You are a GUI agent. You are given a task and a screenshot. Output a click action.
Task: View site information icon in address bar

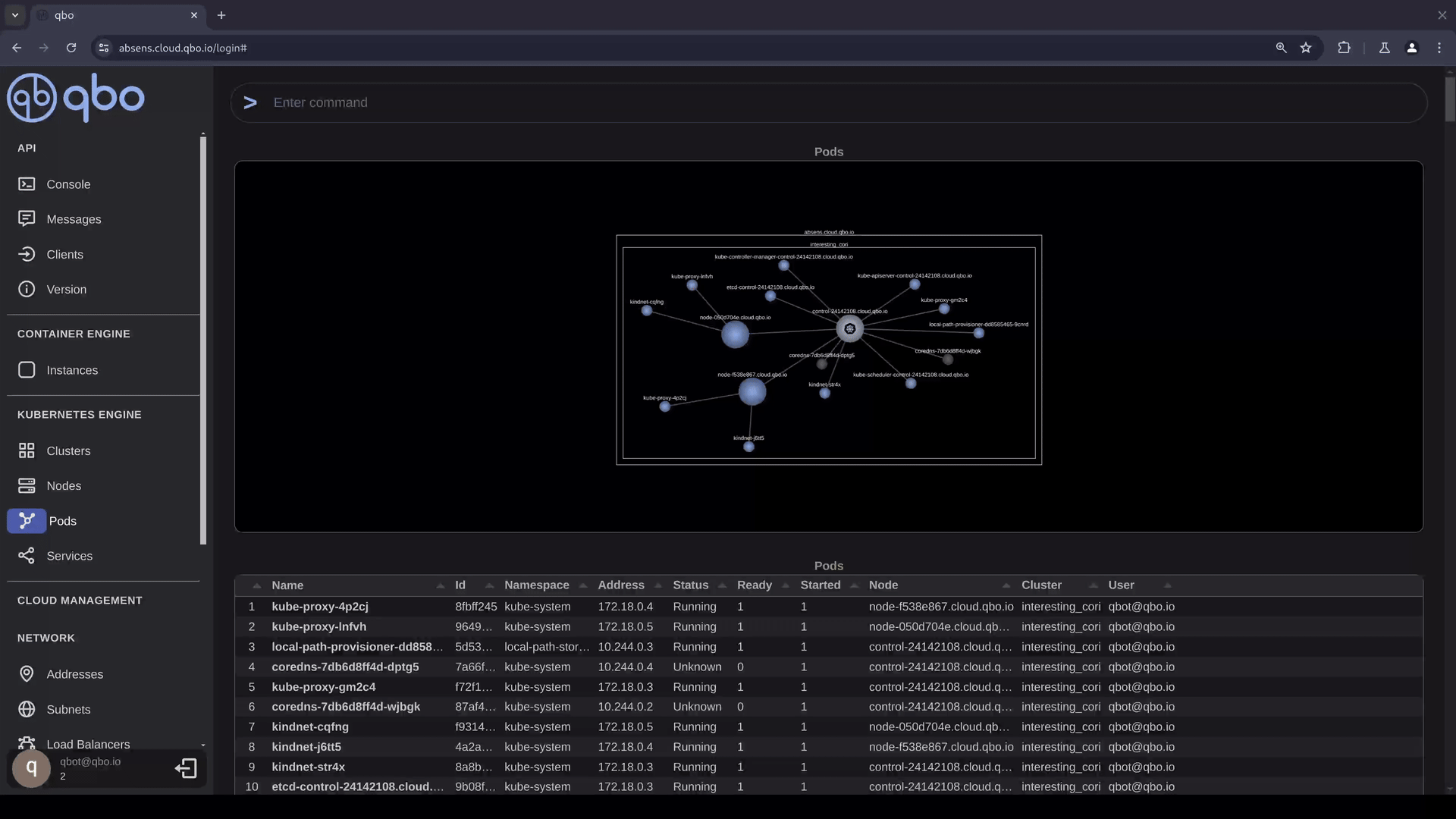(x=104, y=48)
